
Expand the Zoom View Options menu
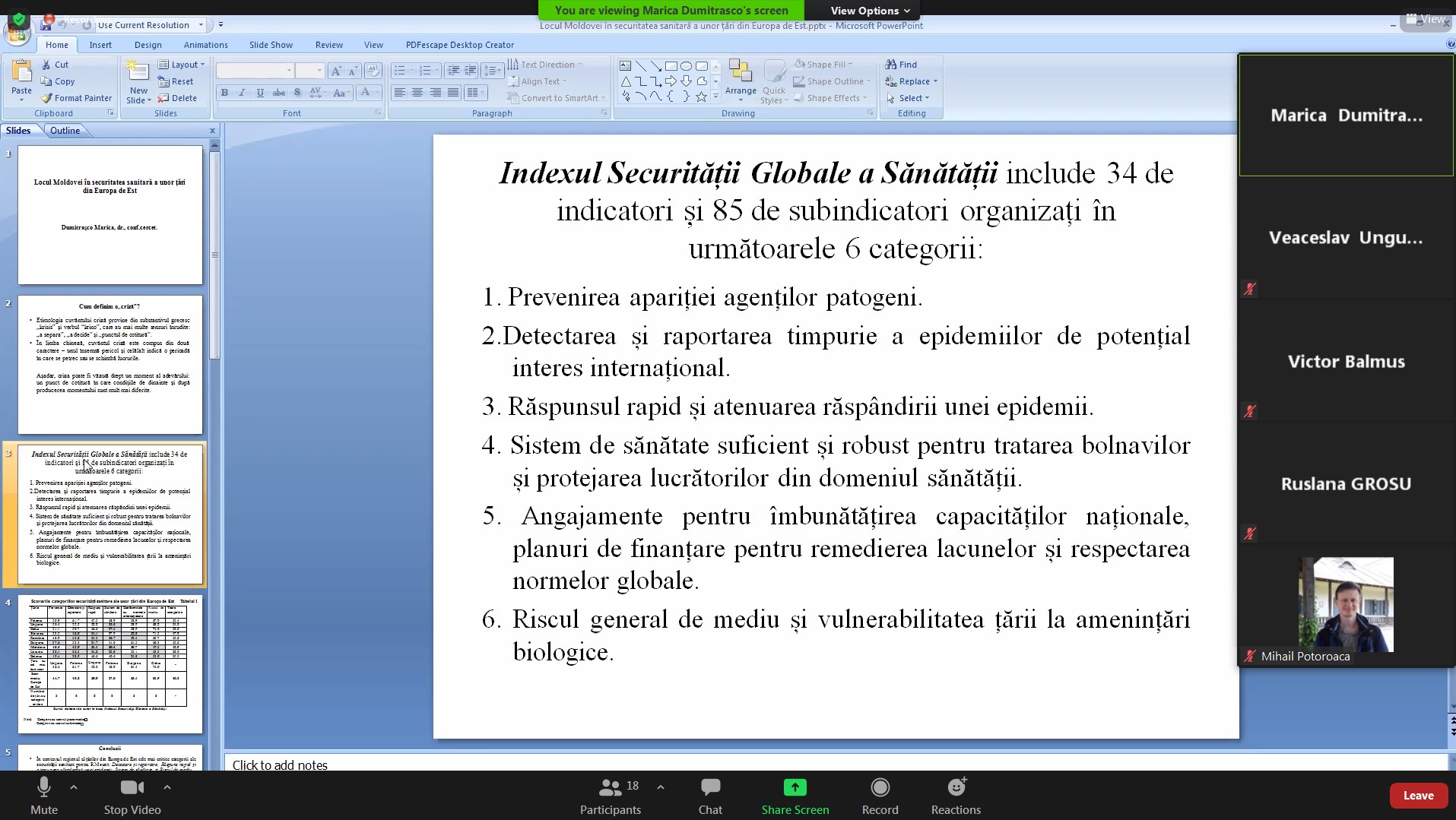(x=870, y=11)
